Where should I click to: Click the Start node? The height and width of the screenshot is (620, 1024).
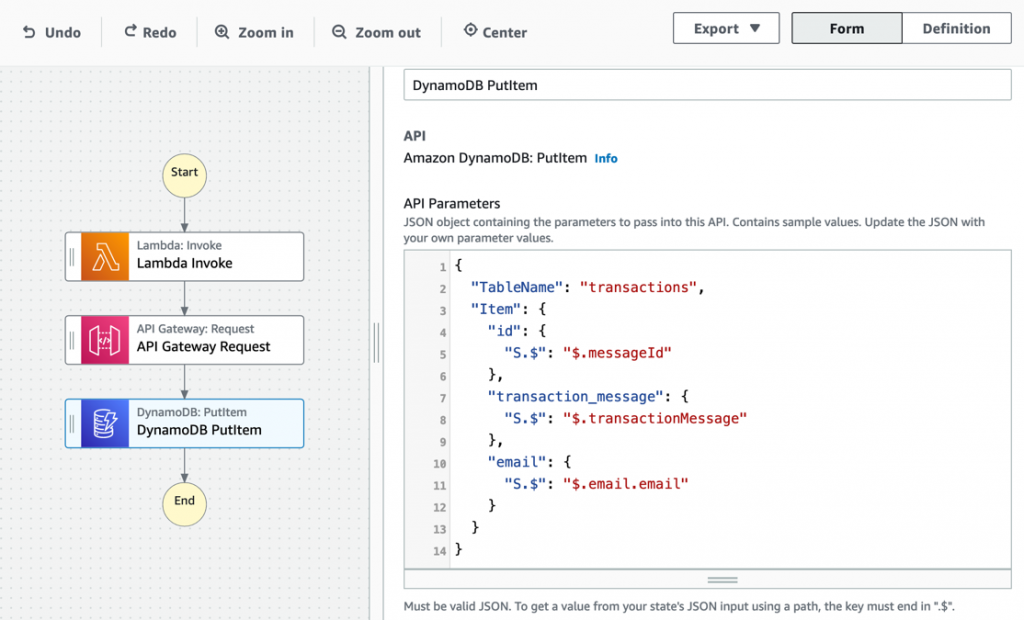185,175
